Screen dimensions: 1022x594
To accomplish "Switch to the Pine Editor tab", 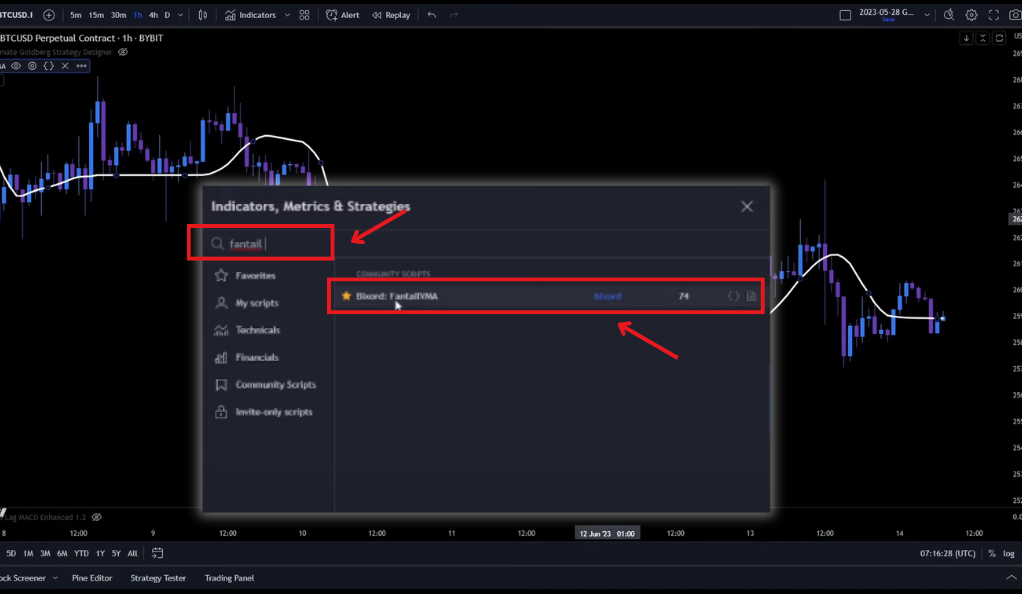I will coord(92,578).
